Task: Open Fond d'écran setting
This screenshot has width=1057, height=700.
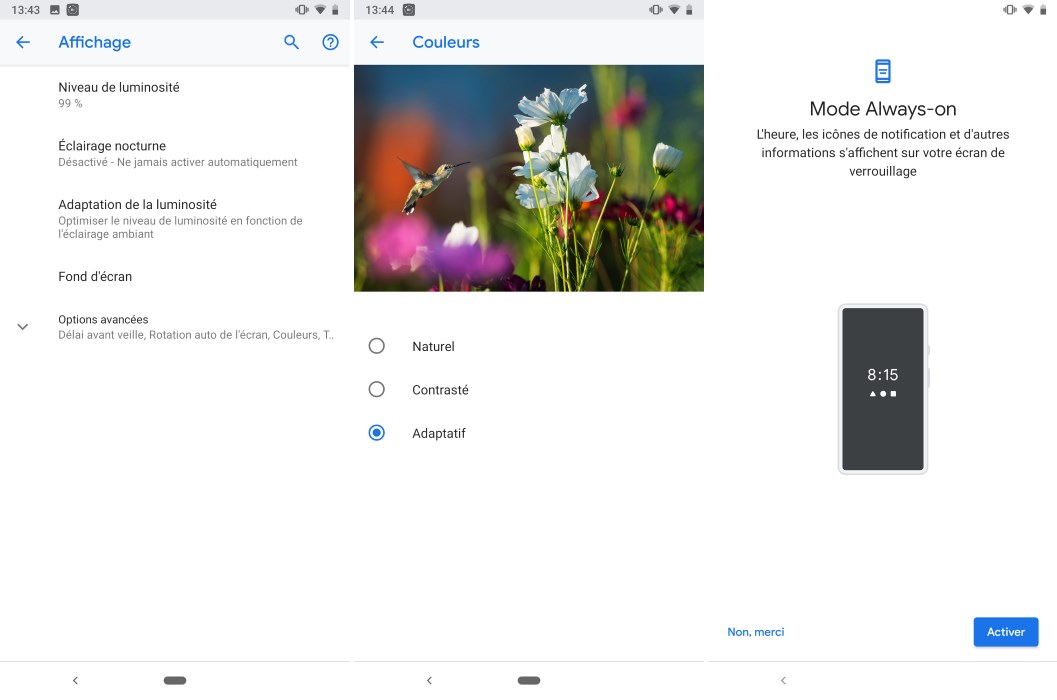Action: tap(175, 276)
